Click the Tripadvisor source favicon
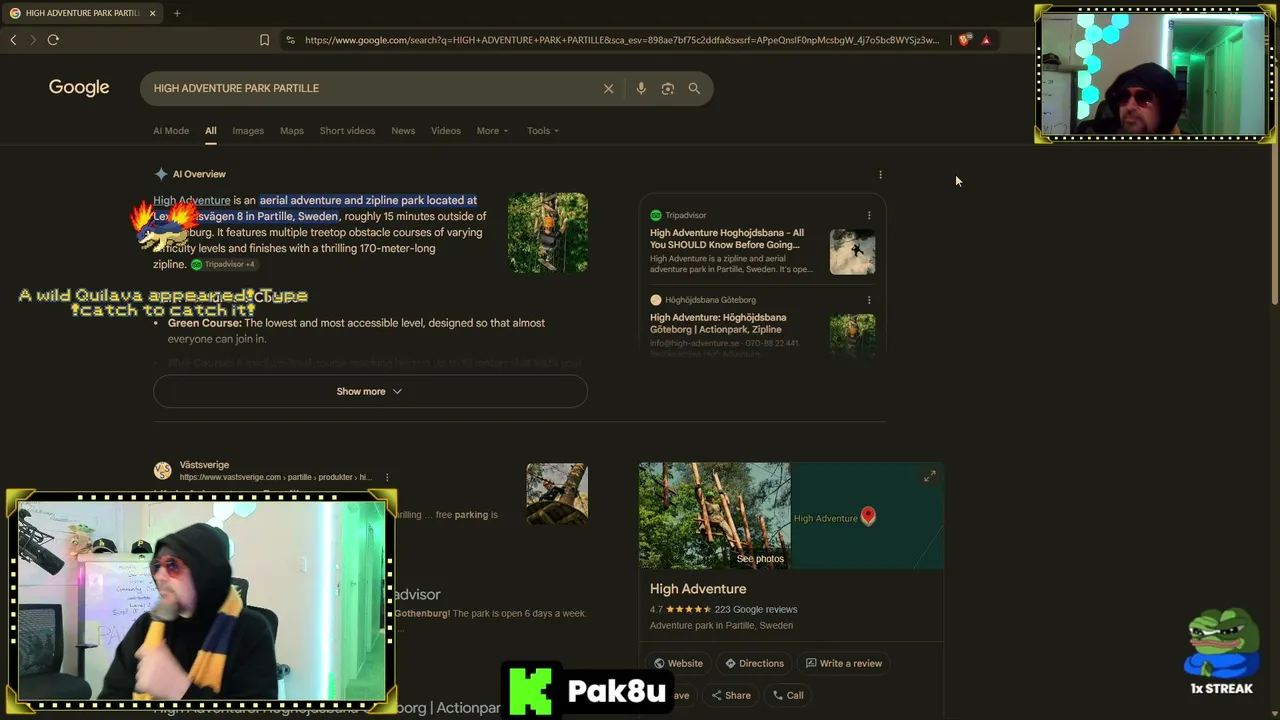The width and height of the screenshot is (1280, 720). point(656,215)
